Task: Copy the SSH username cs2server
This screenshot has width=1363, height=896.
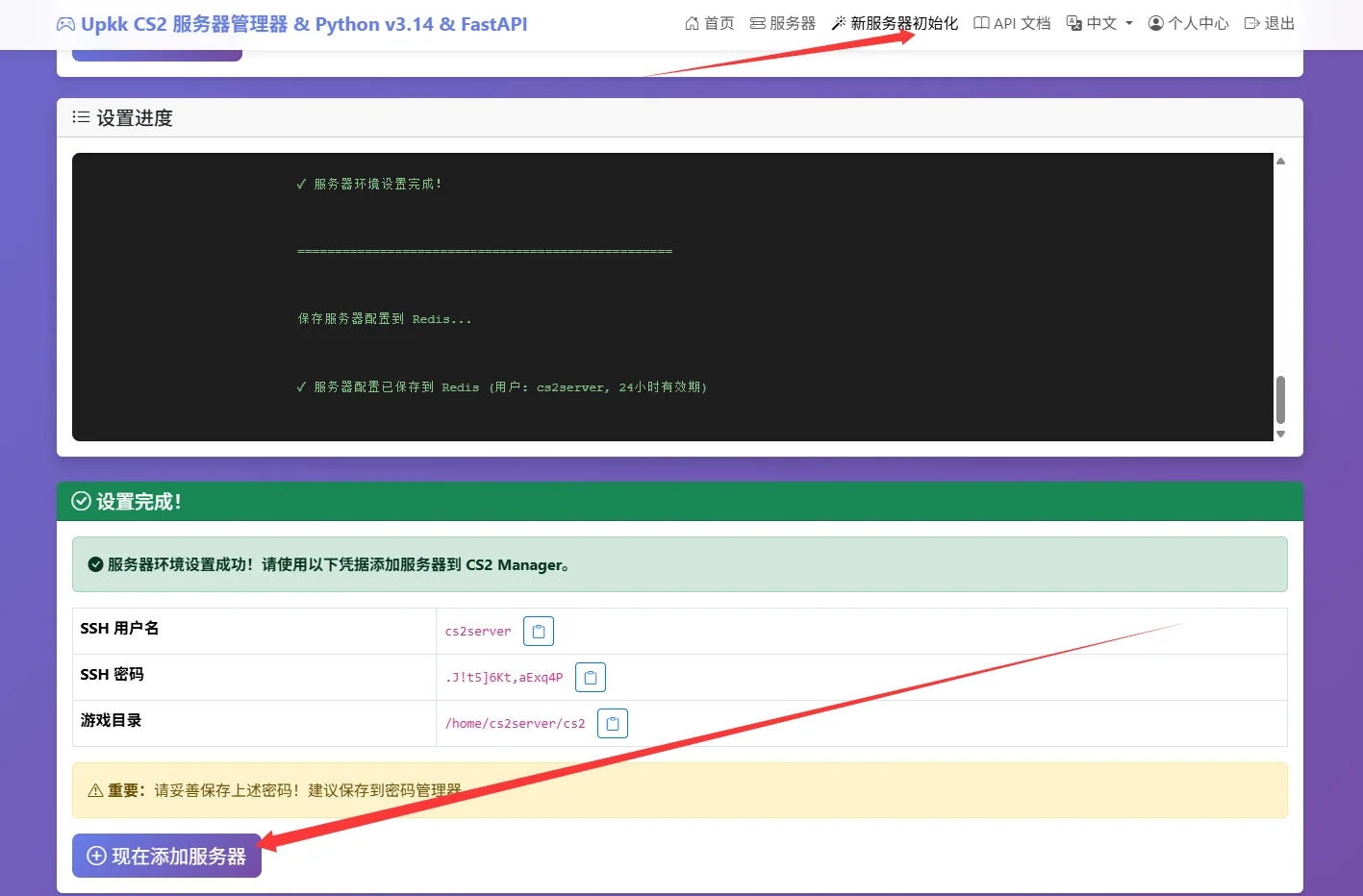Action: 539,632
